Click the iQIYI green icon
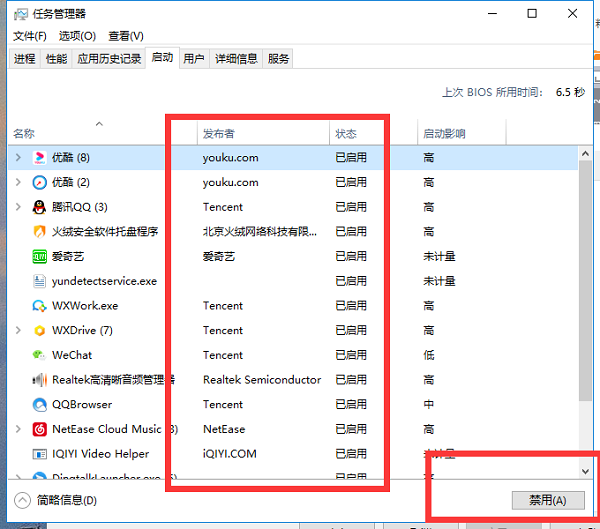Screen dimensions: 600x529 coord(39,256)
